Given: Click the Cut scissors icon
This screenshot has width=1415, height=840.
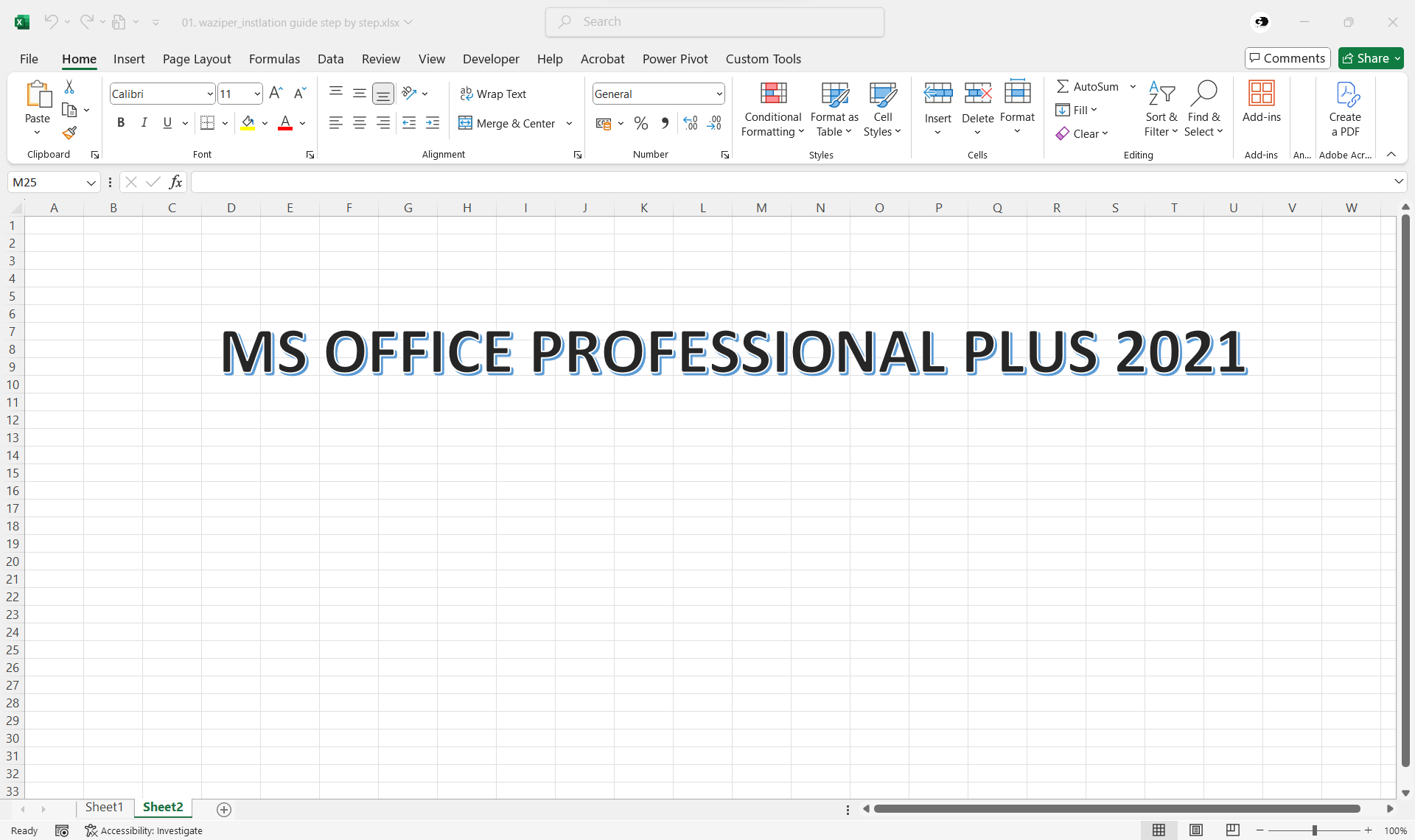Looking at the screenshot, I should 69,87.
